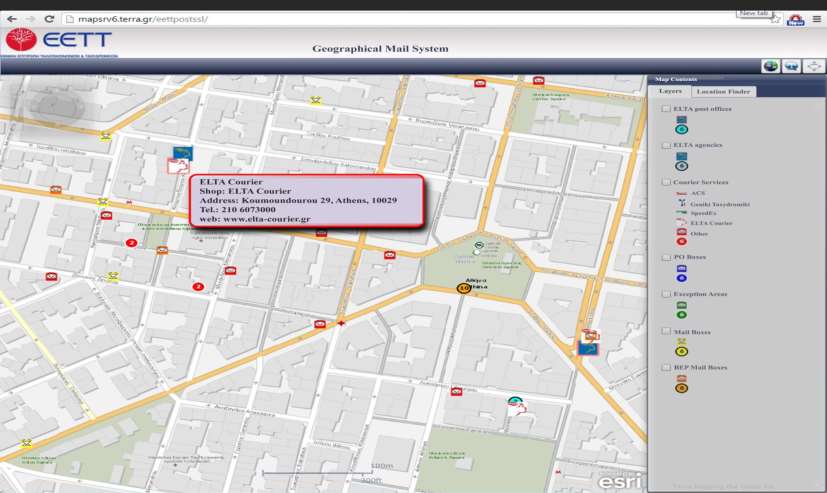Click the 'Geographical Mail System' page title
This screenshot has width=827, height=493.
point(380,49)
